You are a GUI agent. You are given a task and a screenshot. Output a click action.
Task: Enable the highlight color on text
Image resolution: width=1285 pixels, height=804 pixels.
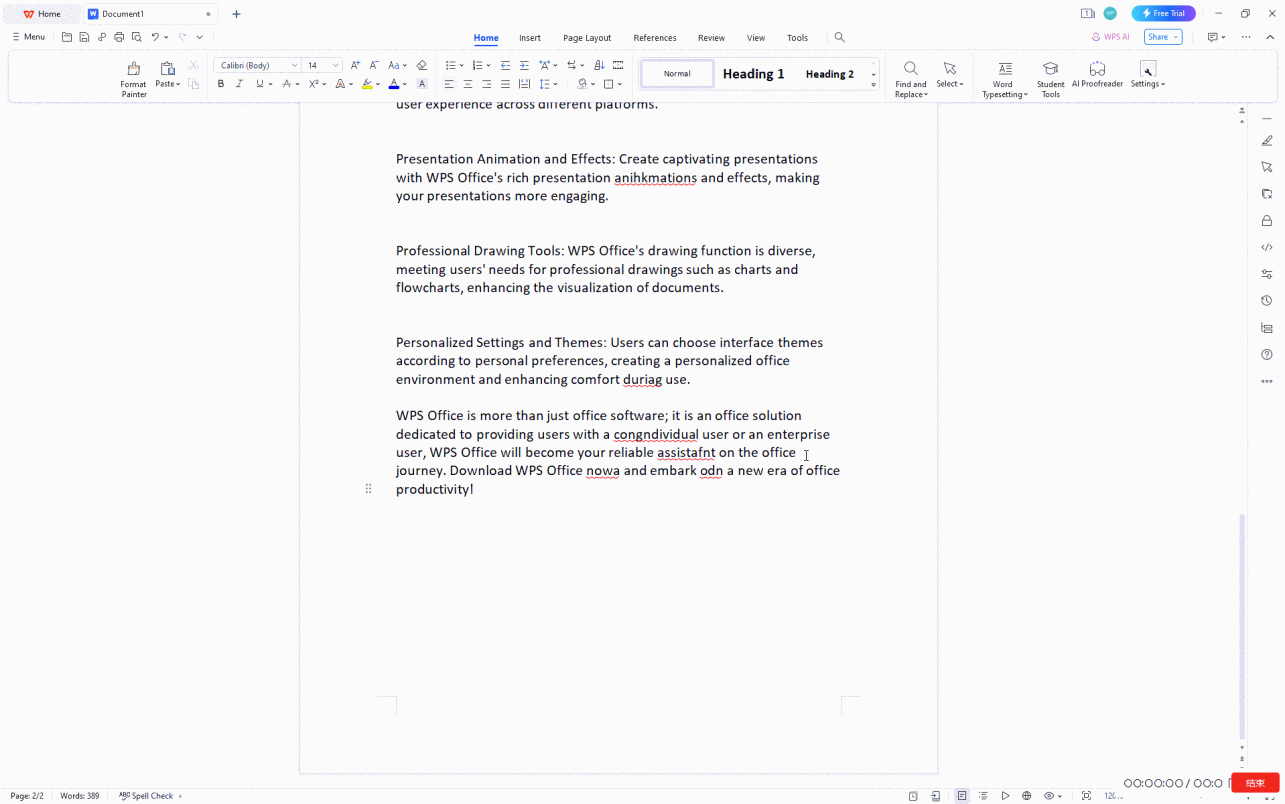tap(368, 83)
